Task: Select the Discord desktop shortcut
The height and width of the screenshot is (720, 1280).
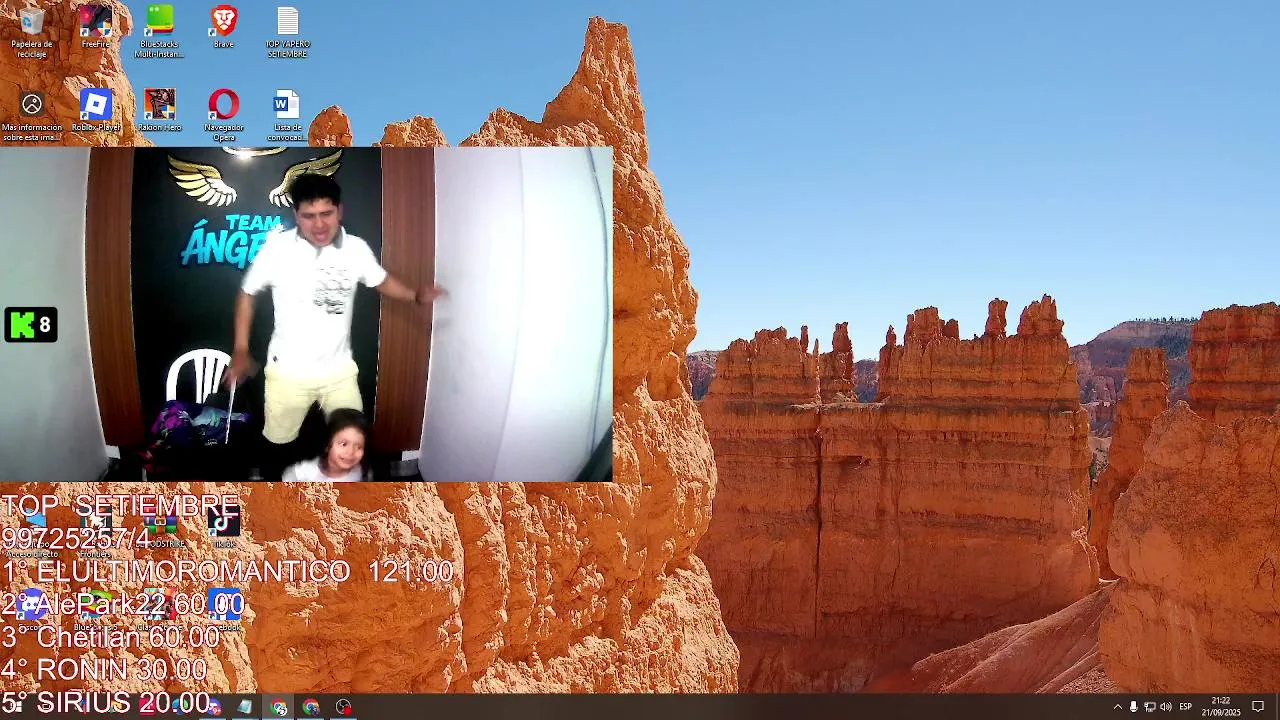Action: pyautogui.click(x=32, y=608)
